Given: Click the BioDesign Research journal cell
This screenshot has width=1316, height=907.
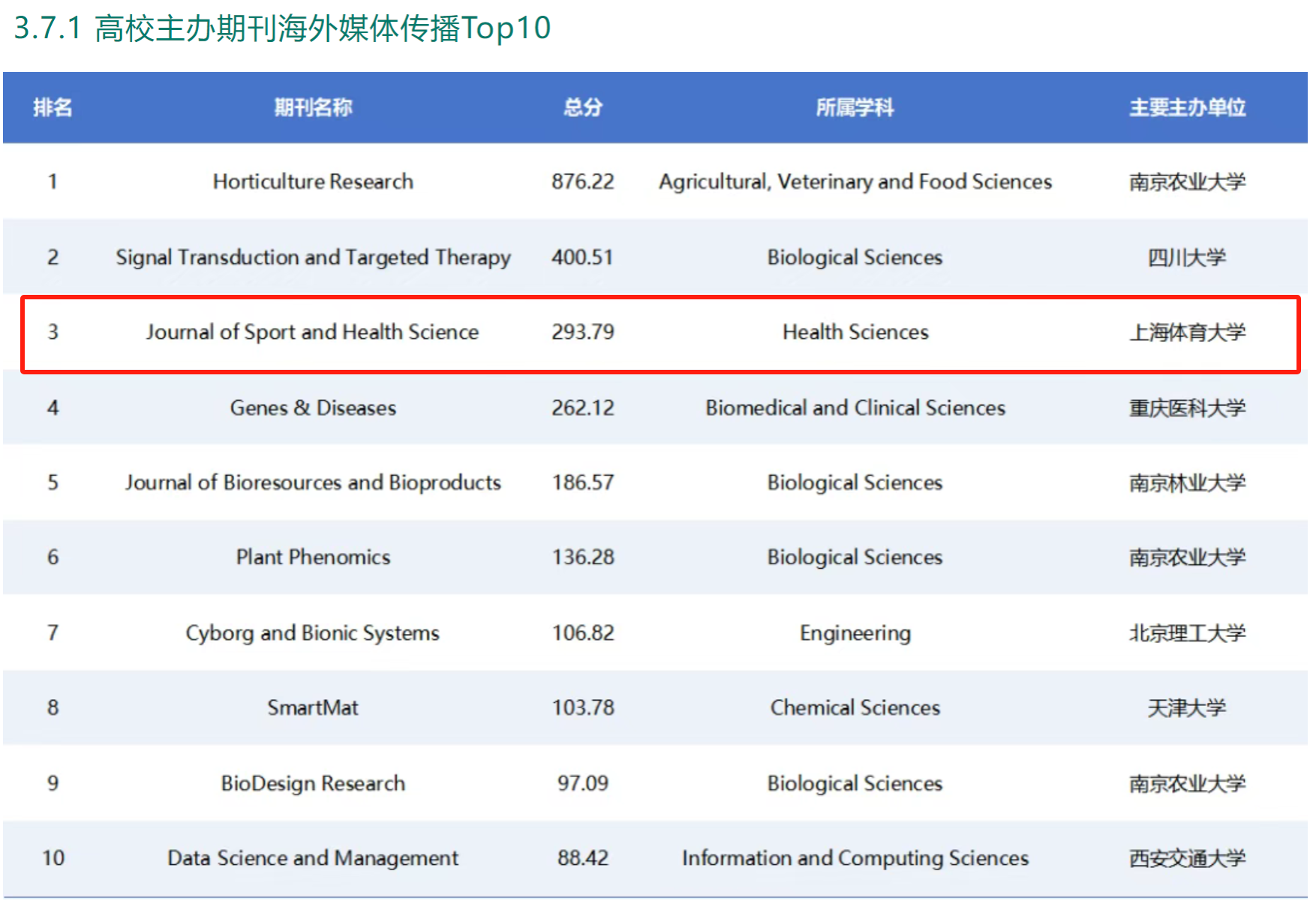Looking at the screenshot, I should click(x=313, y=783).
